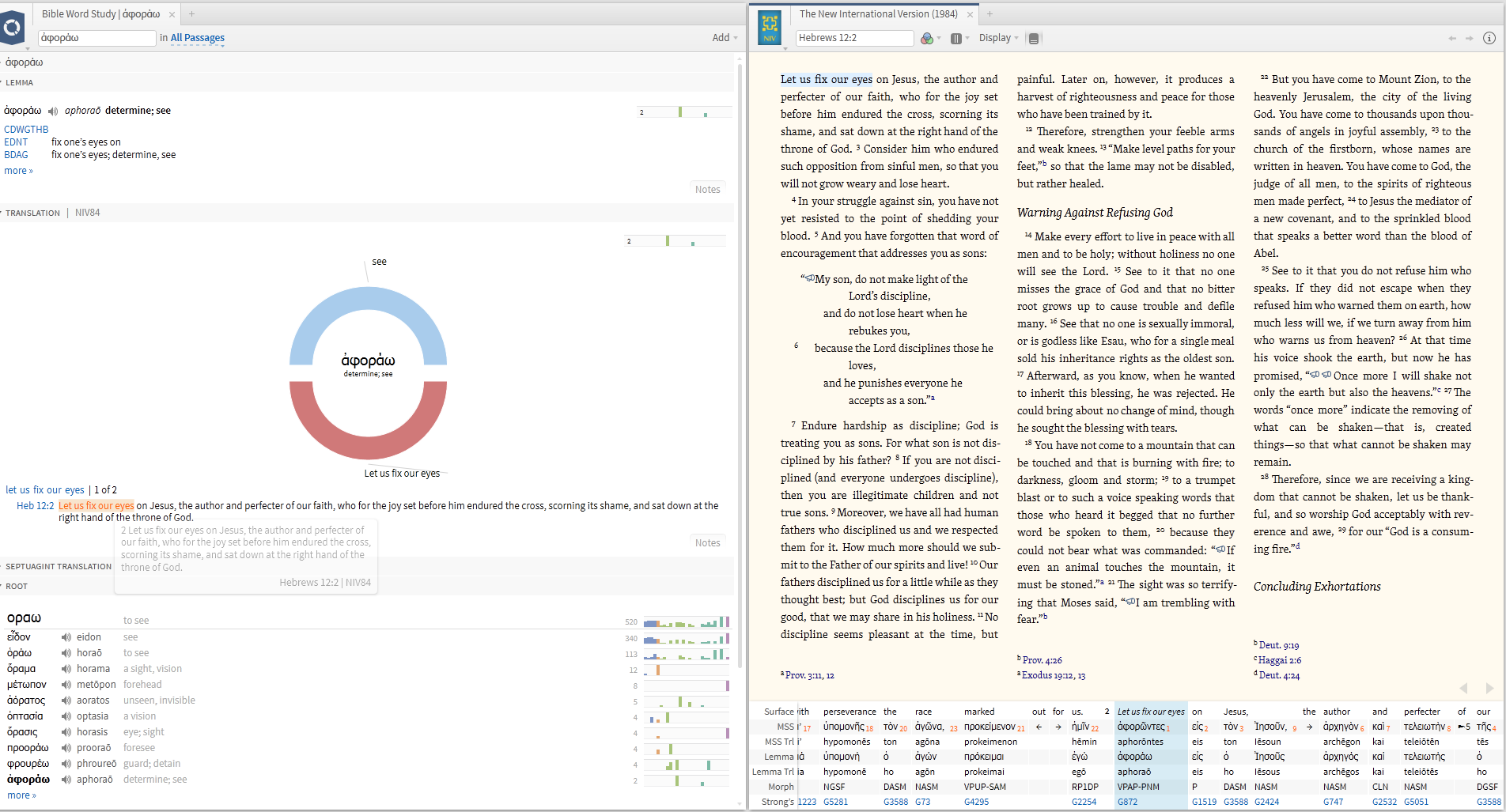Click the ὁράω lemma row in Root list

(366, 653)
